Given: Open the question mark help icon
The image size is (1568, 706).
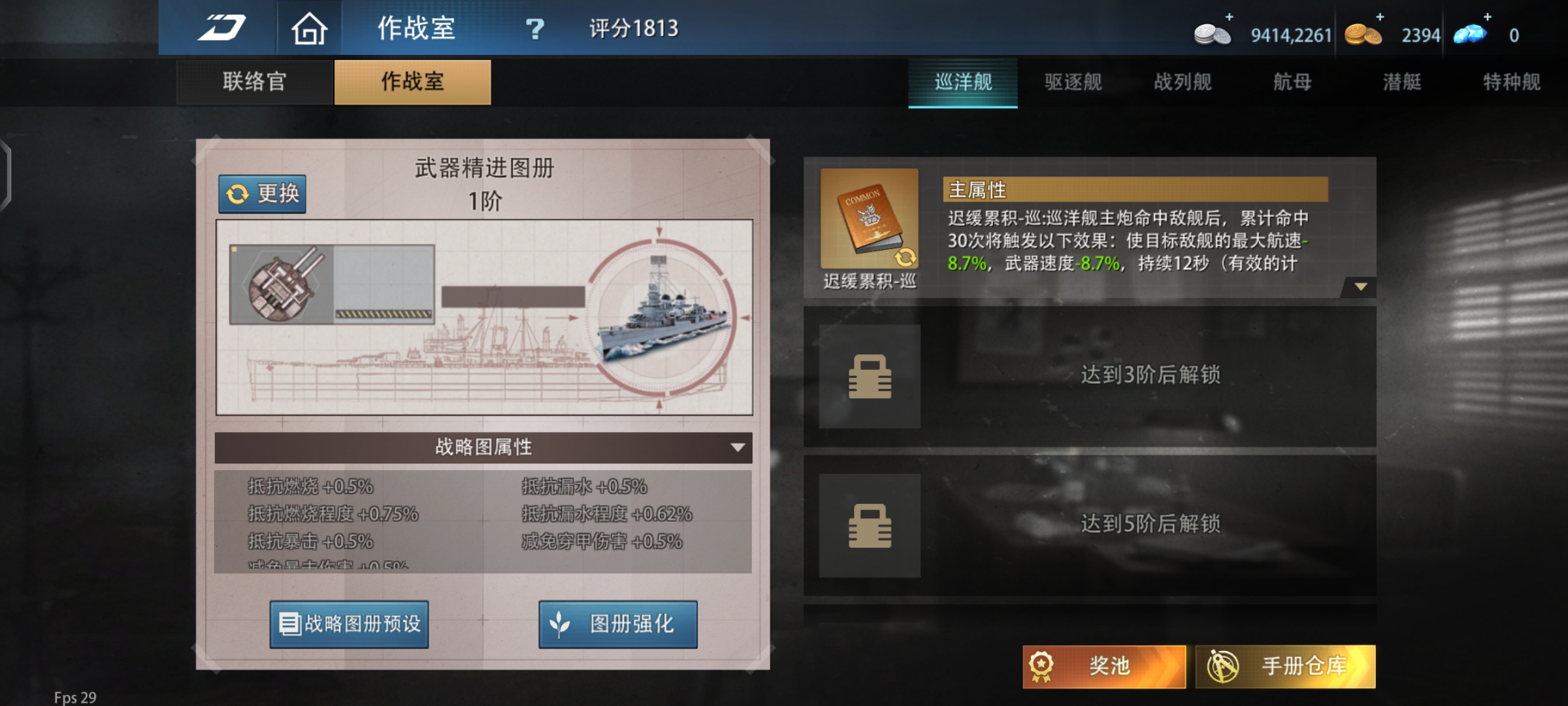Looking at the screenshot, I should click(534, 29).
